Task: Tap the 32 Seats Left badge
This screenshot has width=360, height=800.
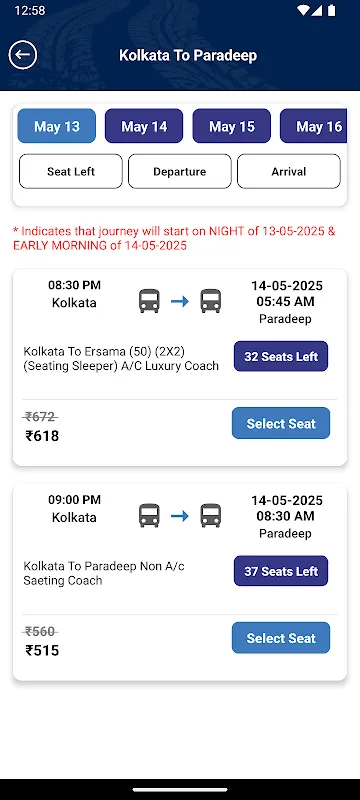Action: click(281, 356)
